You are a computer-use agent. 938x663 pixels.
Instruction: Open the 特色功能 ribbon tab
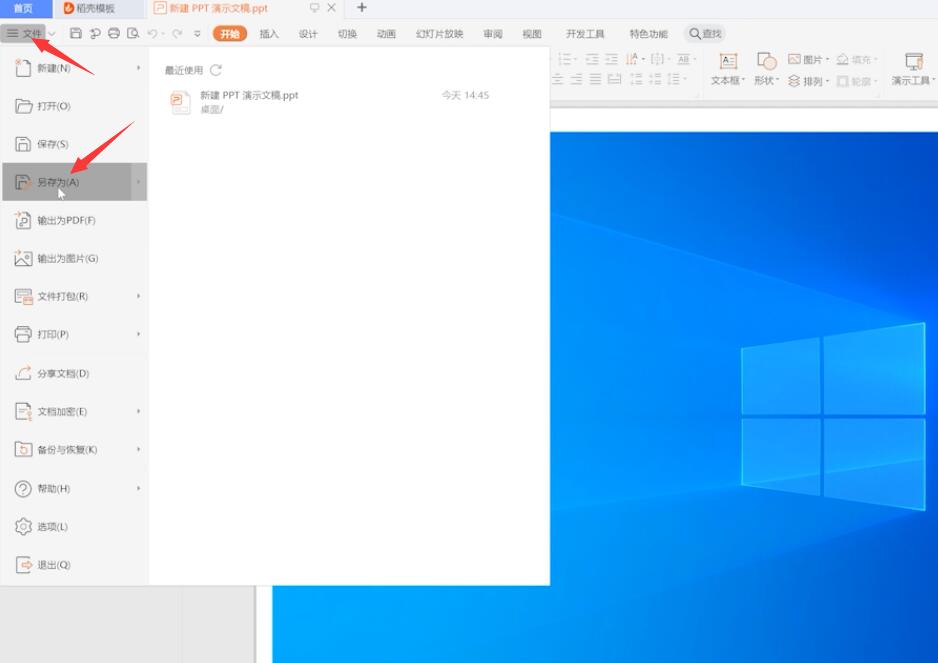[x=648, y=34]
